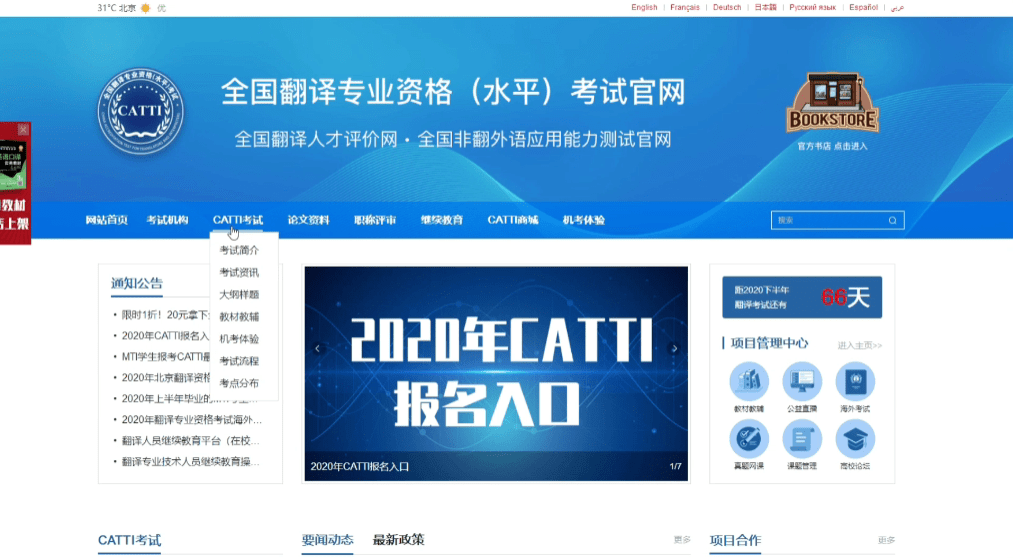
Task: Click the 项目管理中心 heading
Action: [769, 343]
